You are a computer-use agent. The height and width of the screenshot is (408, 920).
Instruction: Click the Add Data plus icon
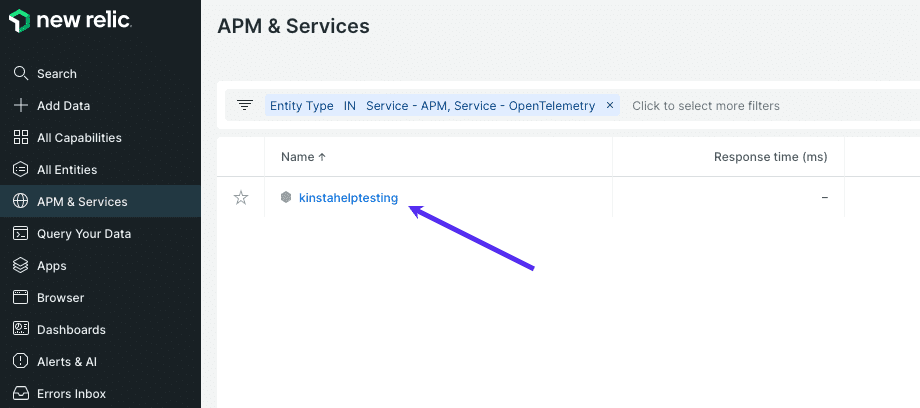click(20, 106)
